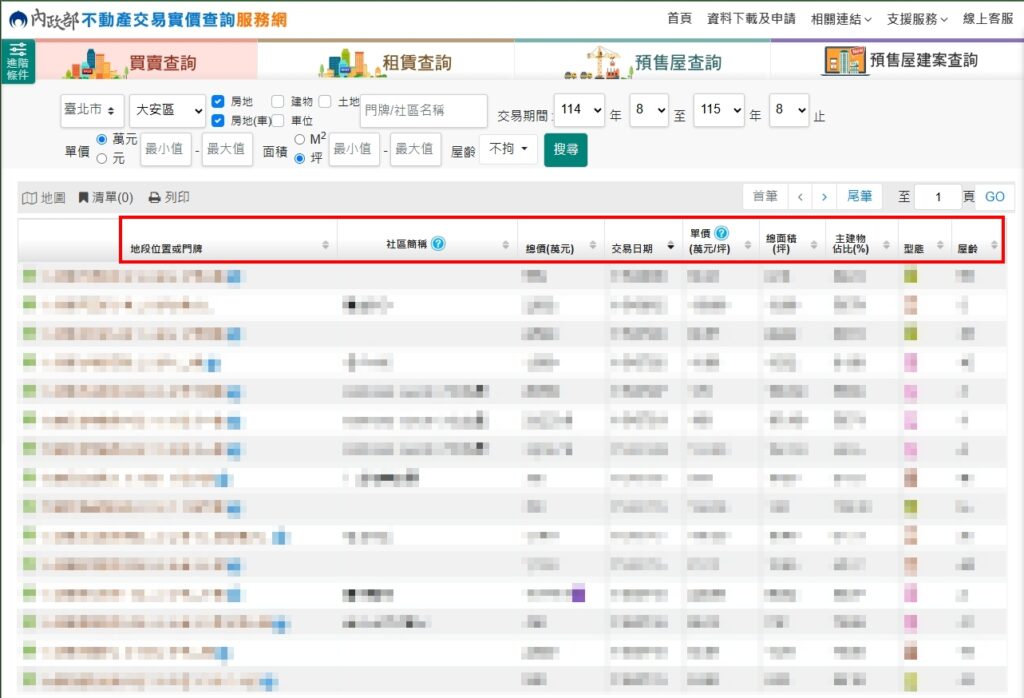Screen dimensions: 1024x698
Task: Click the green 搜尋 button
Action: pos(566,150)
